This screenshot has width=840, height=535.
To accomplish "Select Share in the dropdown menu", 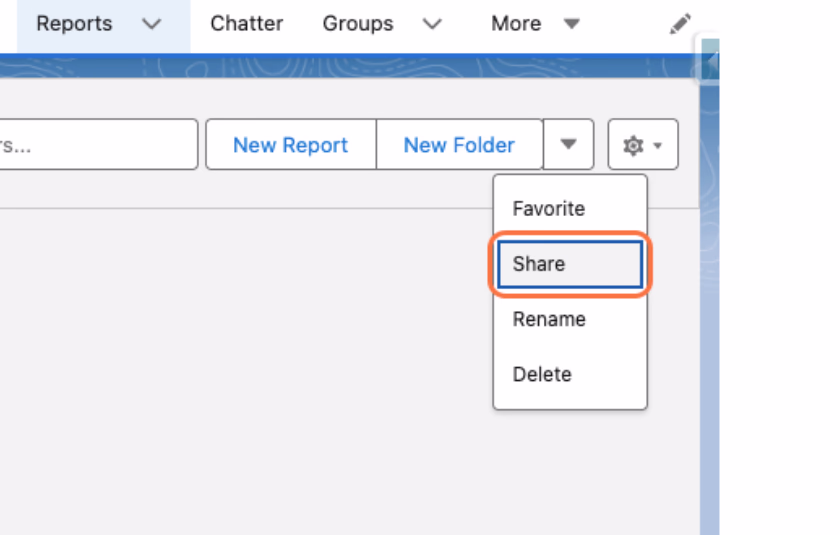I will pyautogui.click(x=570, y=264).
